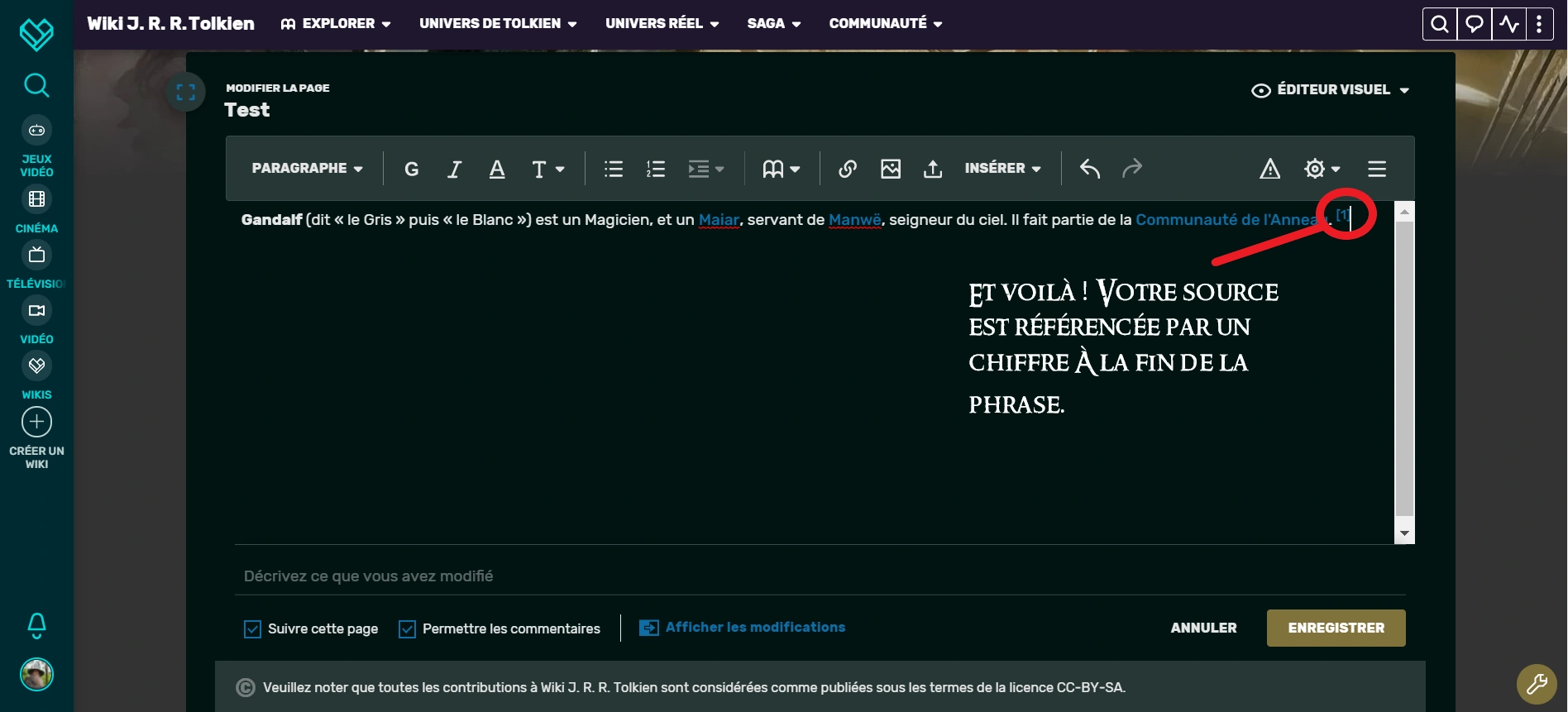
Task: Click the bold word Gandalf
Action: [272, 220]
